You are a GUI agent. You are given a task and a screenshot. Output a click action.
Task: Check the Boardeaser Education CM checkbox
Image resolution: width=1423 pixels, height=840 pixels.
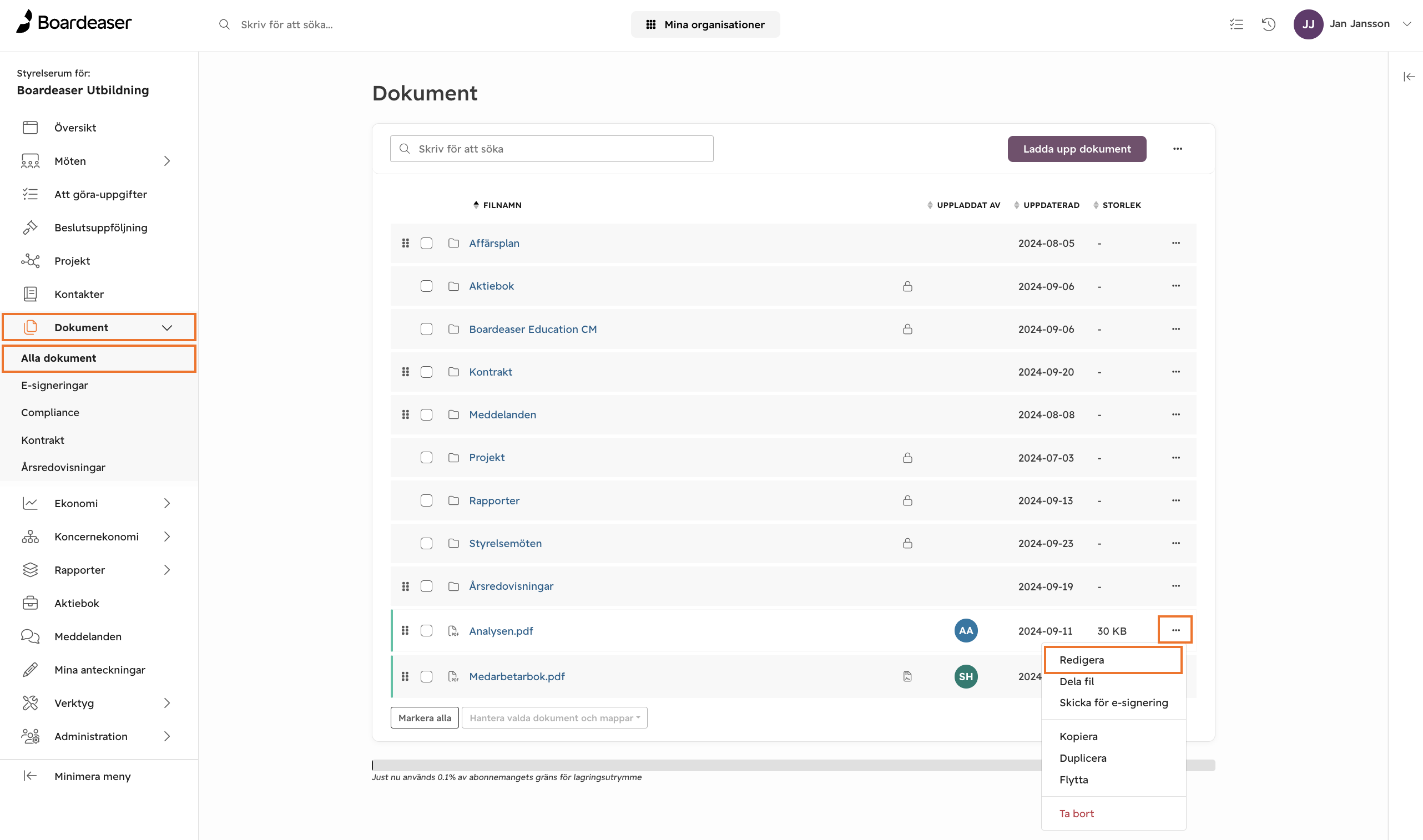426,329
